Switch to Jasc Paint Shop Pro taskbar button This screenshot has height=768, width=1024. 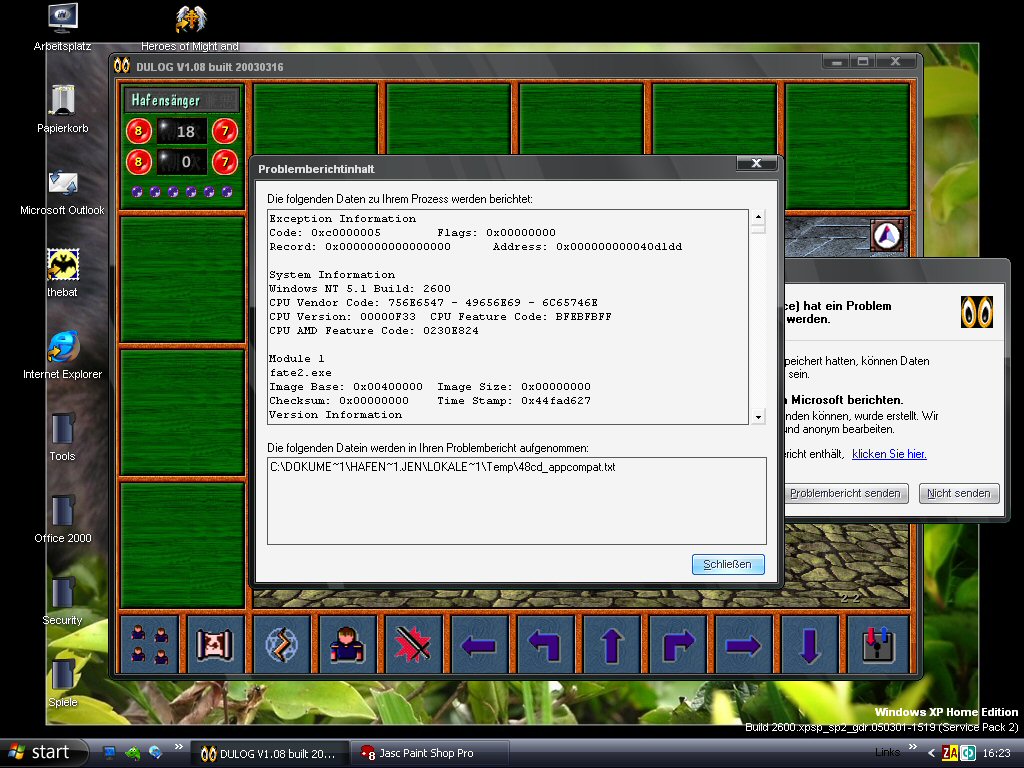430,754
